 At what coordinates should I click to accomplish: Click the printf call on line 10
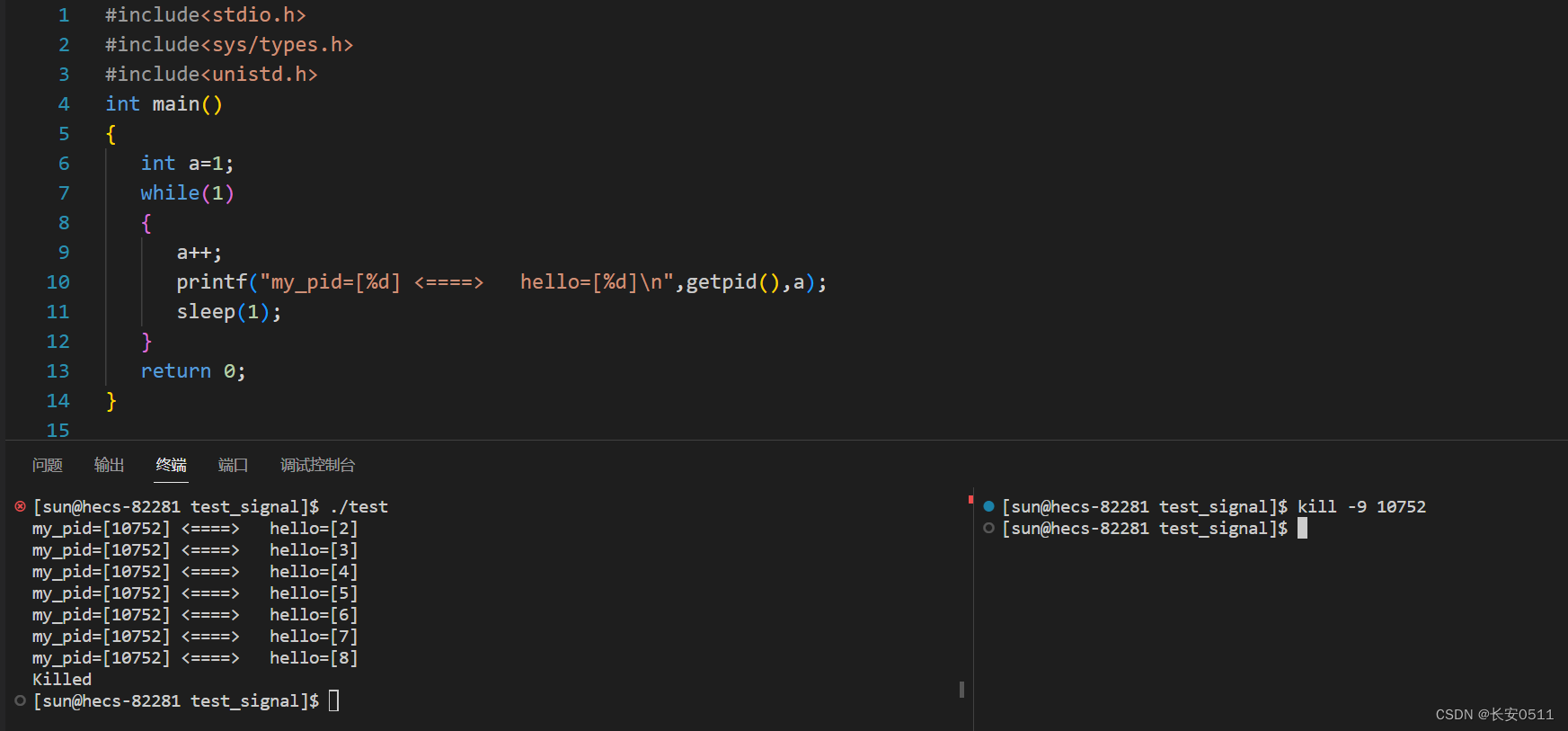click(x=501, y=282)
